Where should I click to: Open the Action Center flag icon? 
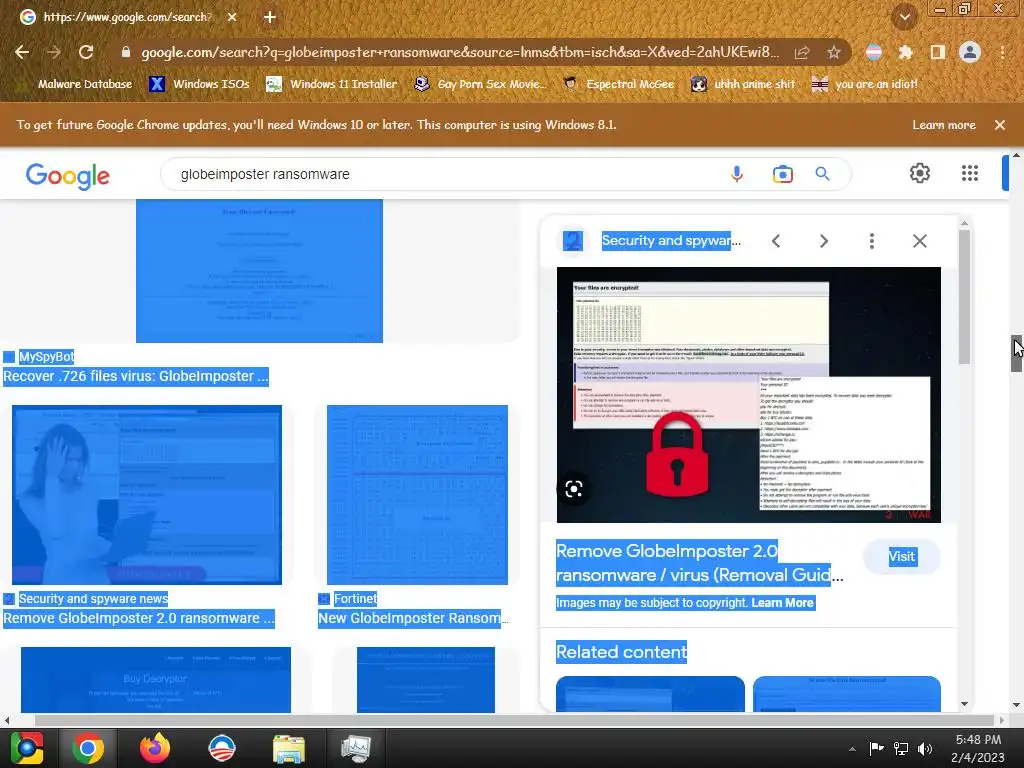pyautogui.click(x=876, y=749)
